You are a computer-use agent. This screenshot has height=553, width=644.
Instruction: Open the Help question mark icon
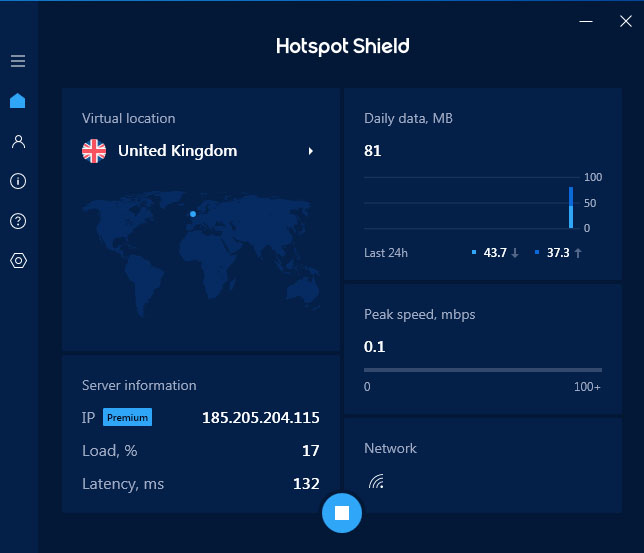[x=18, y=221]
